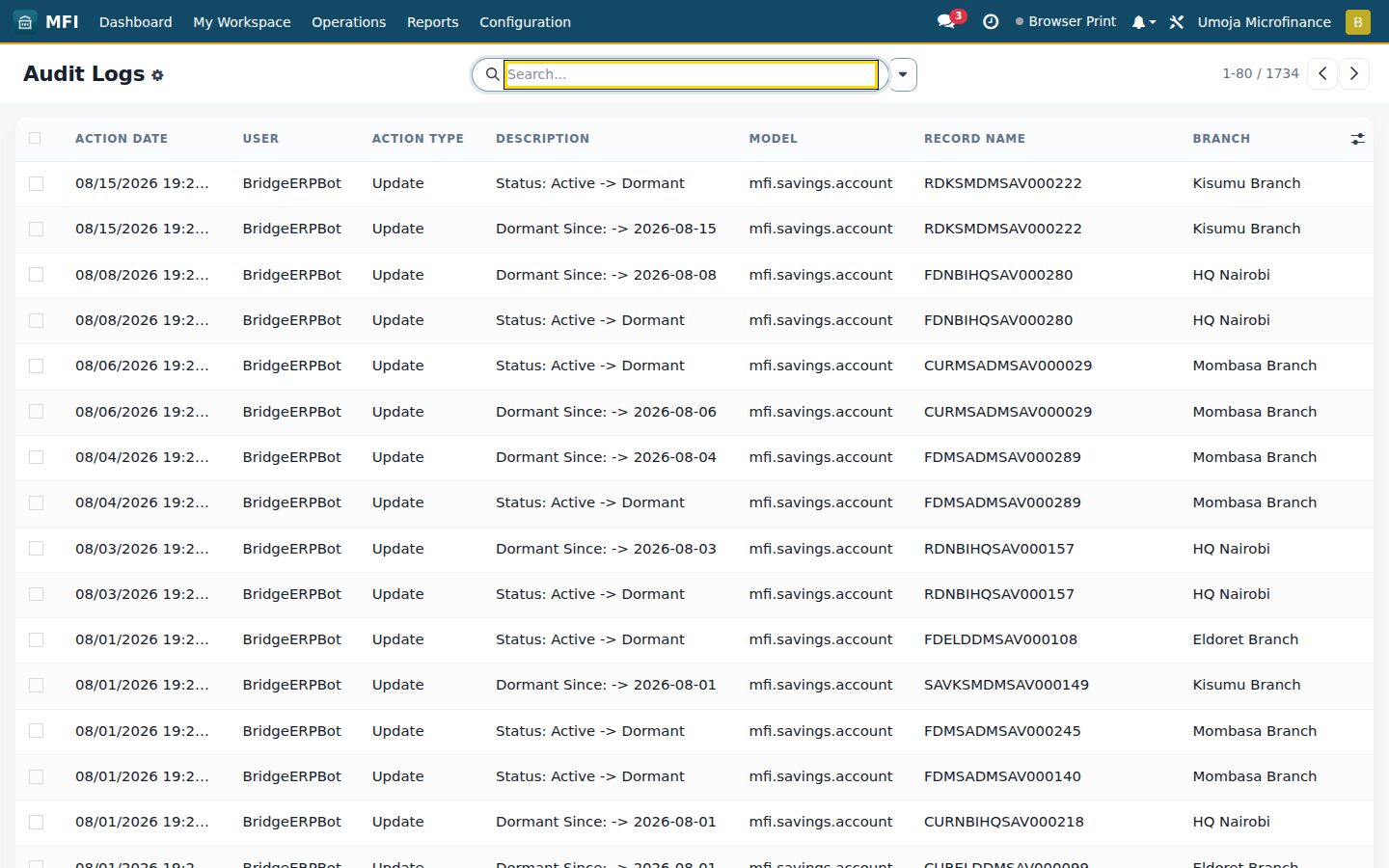Sort by the Branch column header
Viewport: 1389px width, 868px height.
click(x=1221, y=139)
